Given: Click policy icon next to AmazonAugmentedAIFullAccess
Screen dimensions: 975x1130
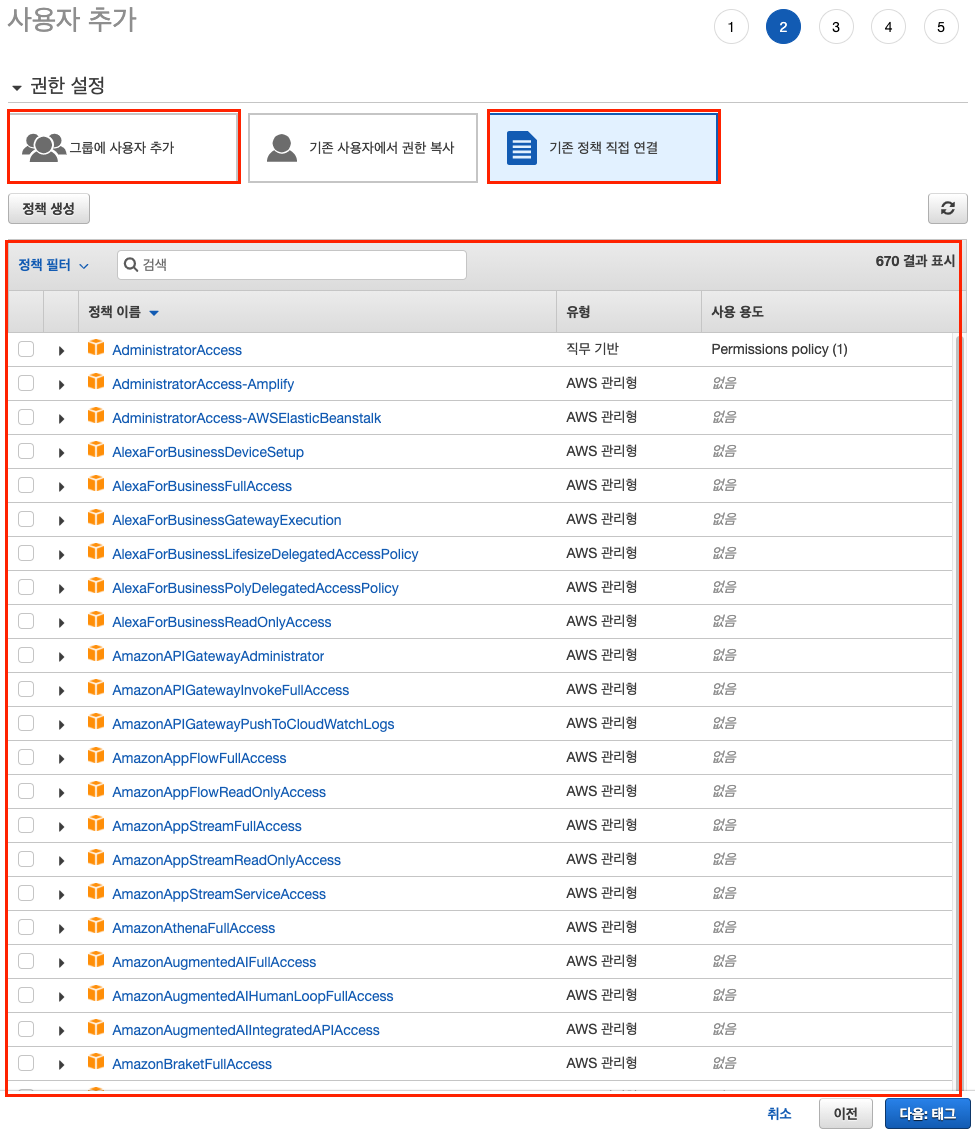Looking at the screenshot, I should [x=96, y=959].
